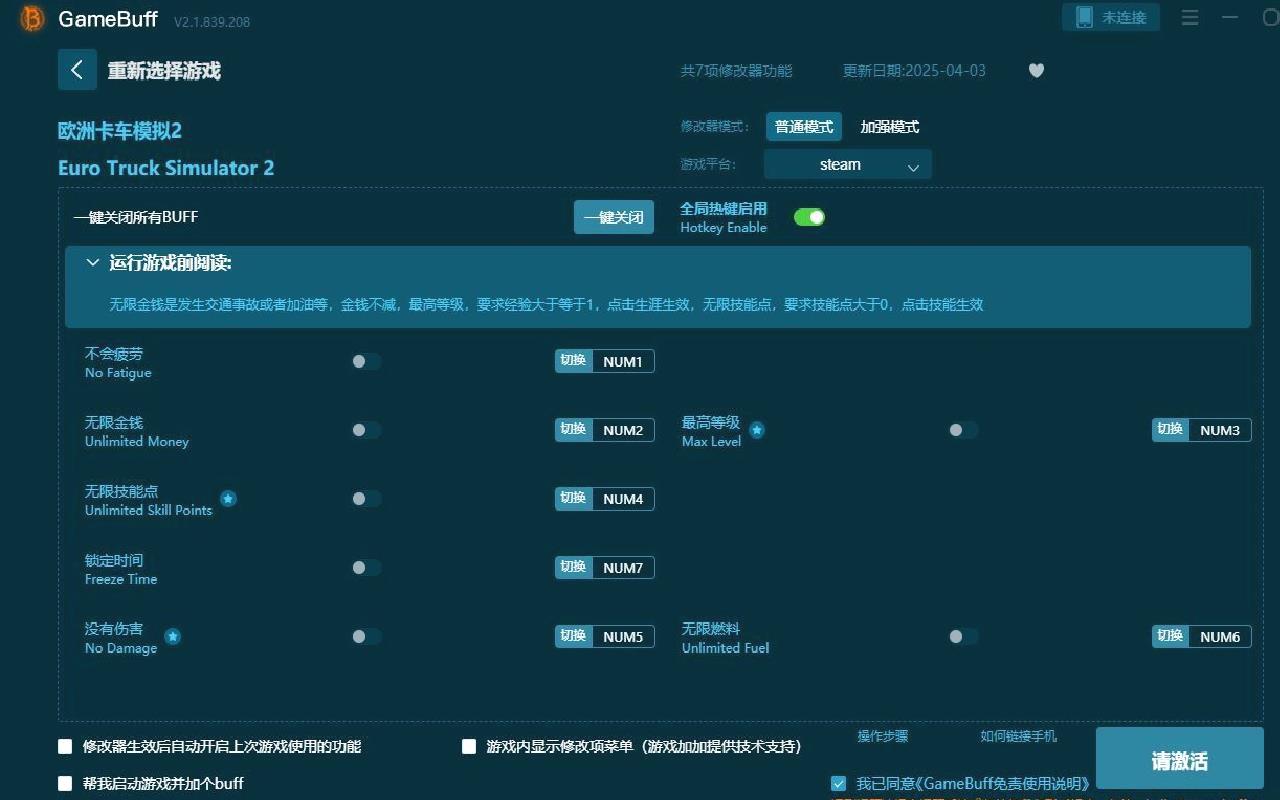The image size is (1280, 800).
Task: Click the heart favorite icon
Action: click(1036, 70)
